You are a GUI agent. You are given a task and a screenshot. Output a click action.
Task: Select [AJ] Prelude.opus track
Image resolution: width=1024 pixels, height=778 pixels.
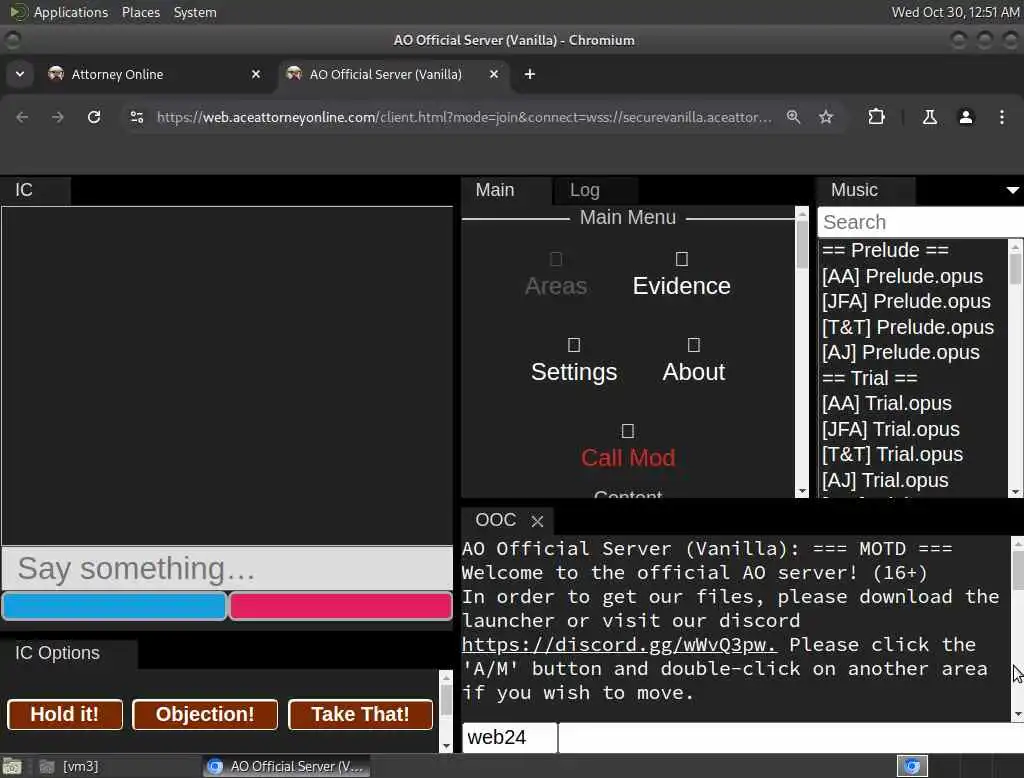point(901,353)
